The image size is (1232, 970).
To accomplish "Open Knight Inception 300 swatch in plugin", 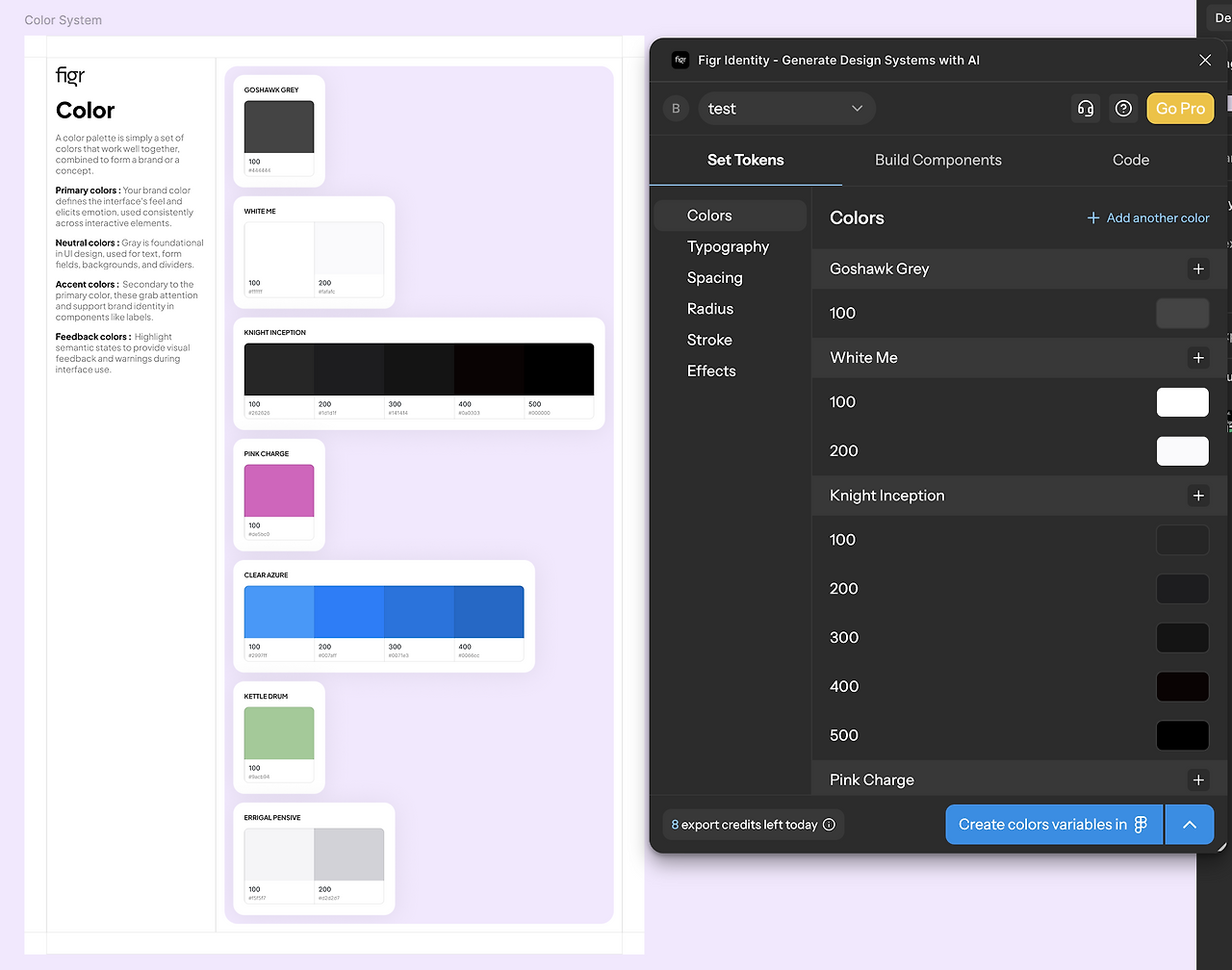I will pyautogui.click(x=1183, y=638).
